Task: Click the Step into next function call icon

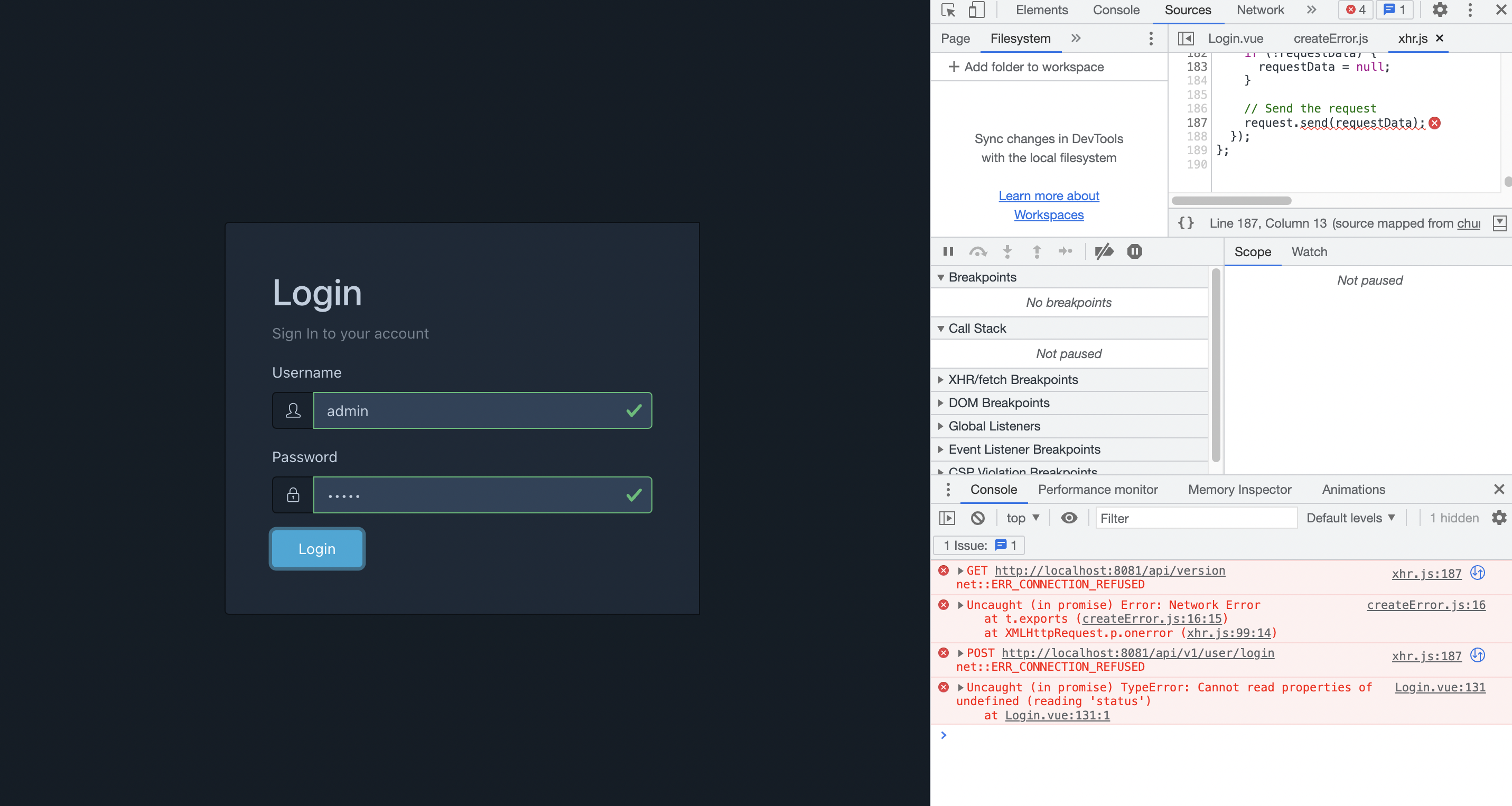Action: click(x=1007, y=251)
